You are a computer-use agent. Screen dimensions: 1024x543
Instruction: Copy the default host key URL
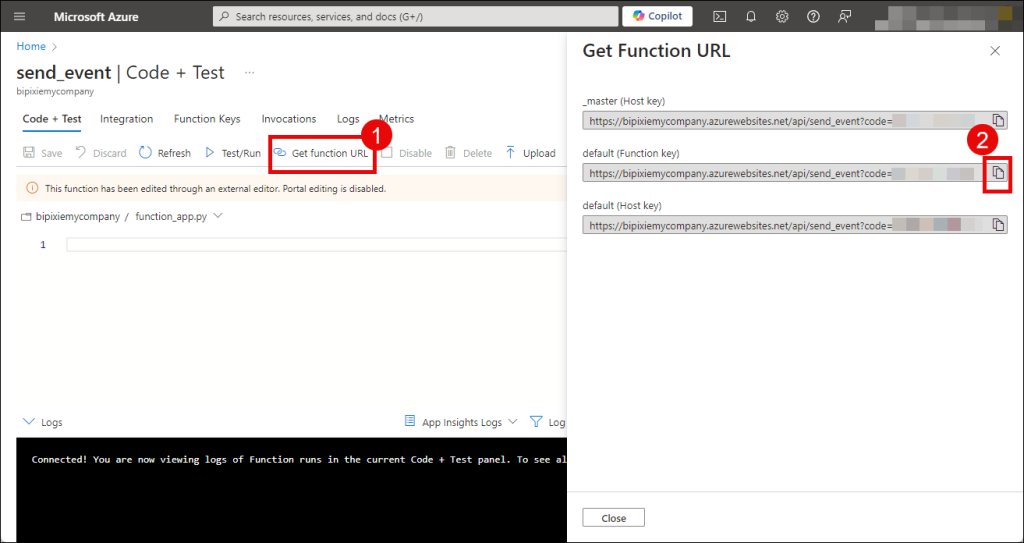pyautogui.click(x=997, y=225)
